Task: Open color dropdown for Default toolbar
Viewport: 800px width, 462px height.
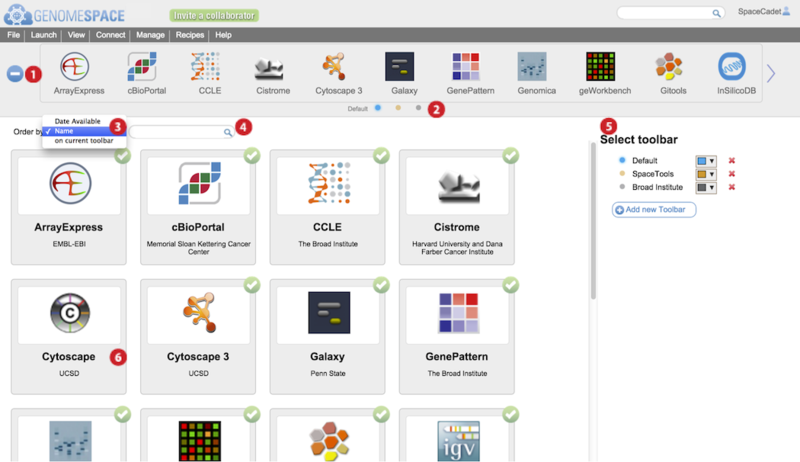Action: 706,161
